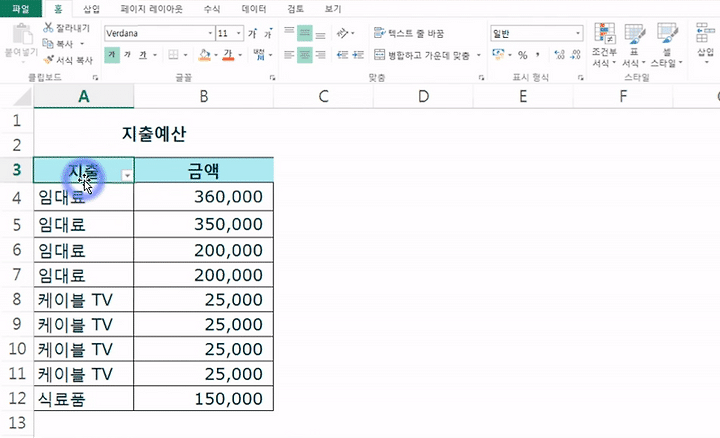This screenshot has height=438, width=720.
Task: Click the Cut (잘라내기) scissors icon
Action: click(x=48, y=28)
